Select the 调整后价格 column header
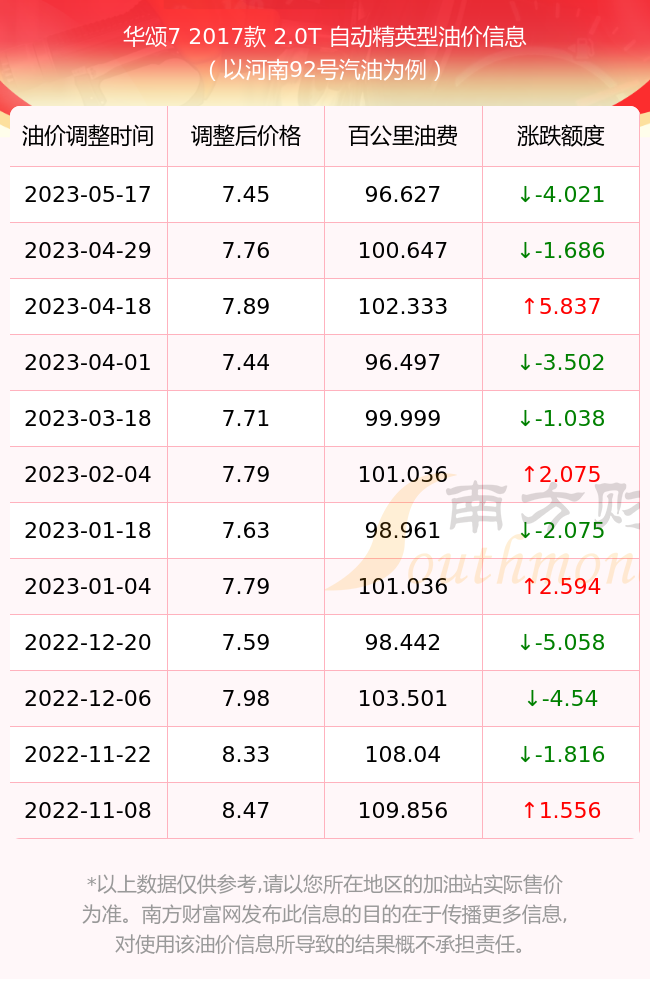Image resolution: width=650 pixels, height=1000 pixels. (x=246, y=136)
